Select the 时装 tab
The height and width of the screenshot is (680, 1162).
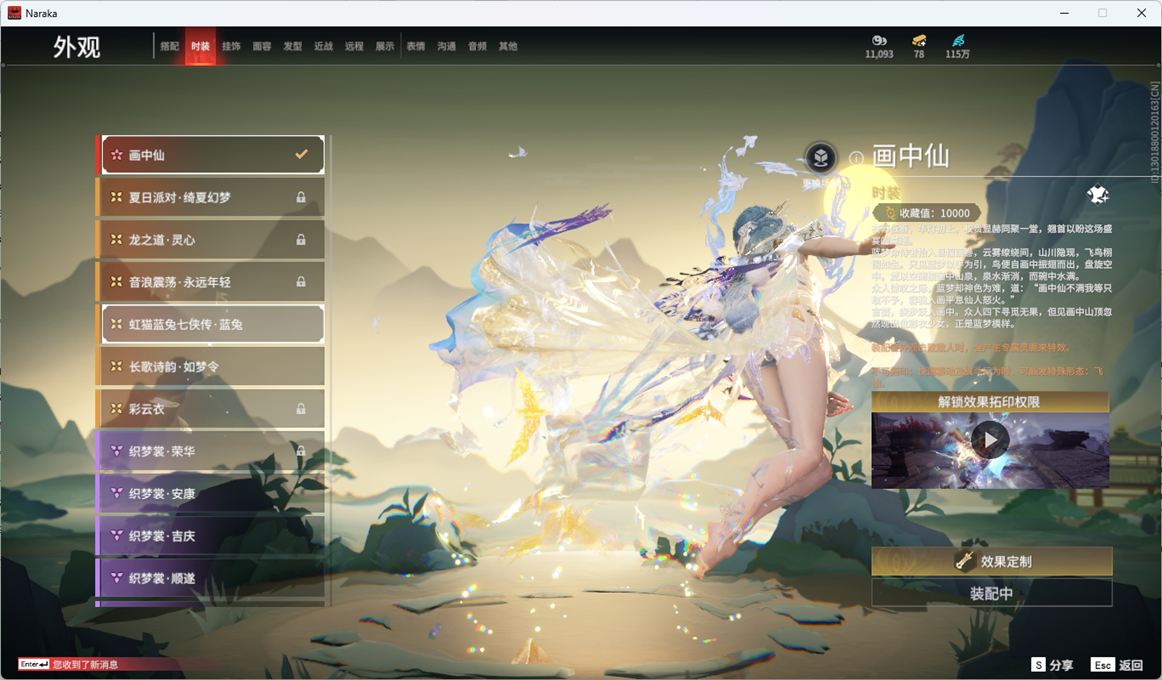click(200, 46)
